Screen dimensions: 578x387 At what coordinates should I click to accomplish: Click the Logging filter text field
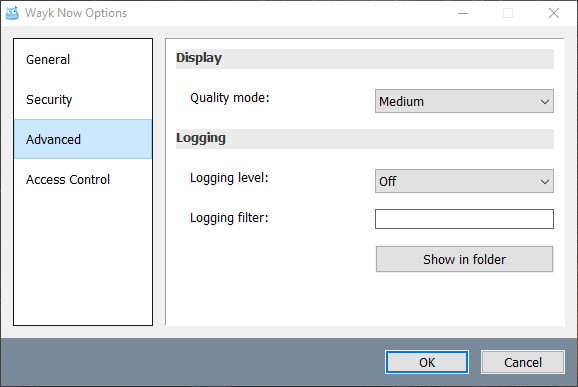pyautogui.click(x=464, y=219)
